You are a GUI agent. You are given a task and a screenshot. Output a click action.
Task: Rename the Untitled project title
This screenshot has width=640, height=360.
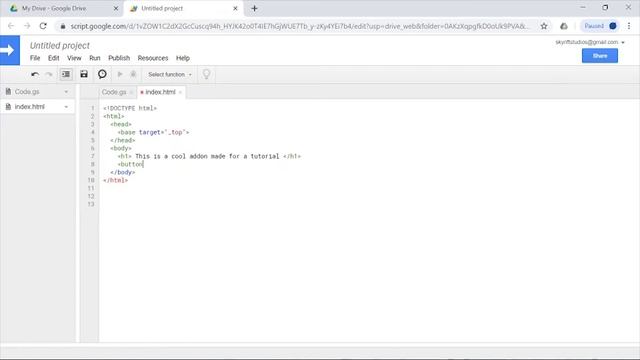[60, 45]
